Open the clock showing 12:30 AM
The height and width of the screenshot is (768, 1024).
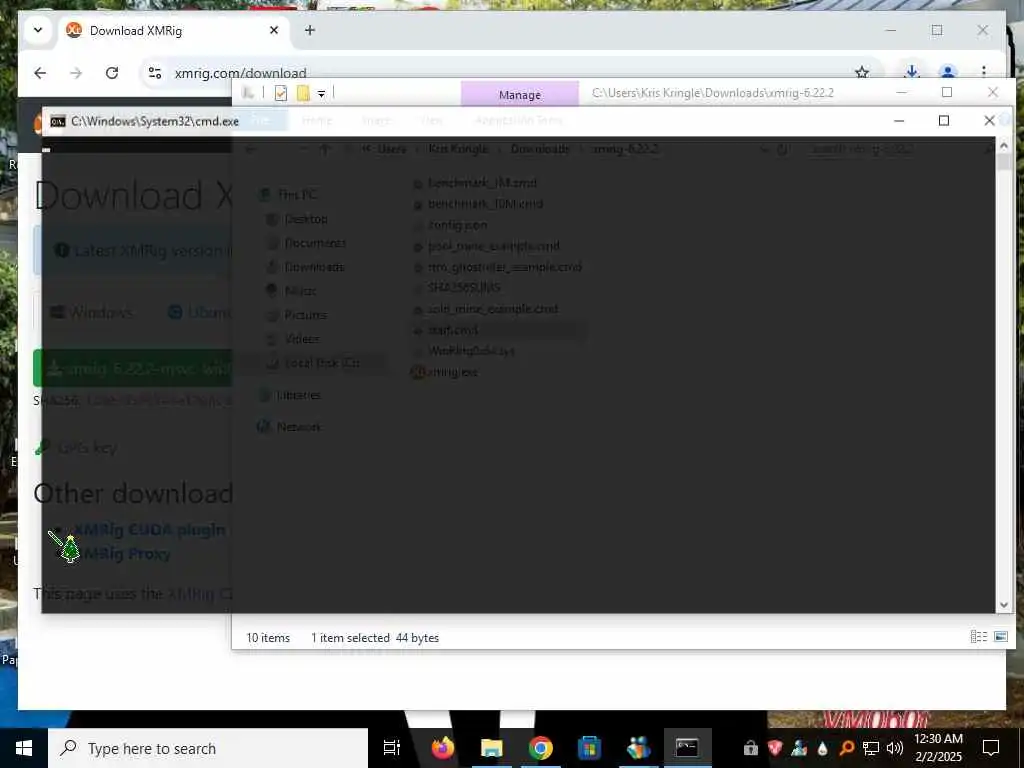(x=938, y=748)
